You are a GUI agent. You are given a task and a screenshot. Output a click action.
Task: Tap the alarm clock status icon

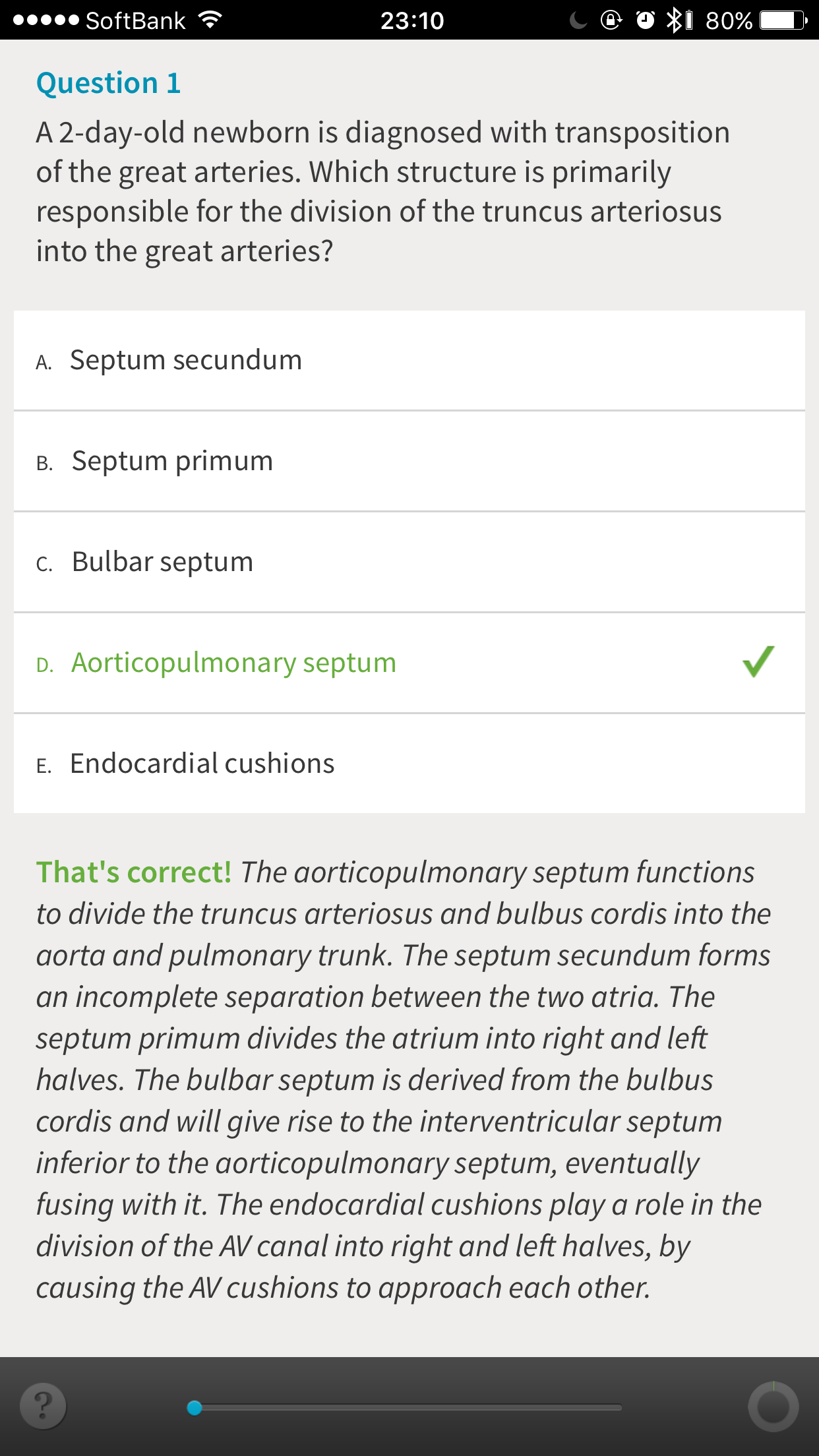646,20
